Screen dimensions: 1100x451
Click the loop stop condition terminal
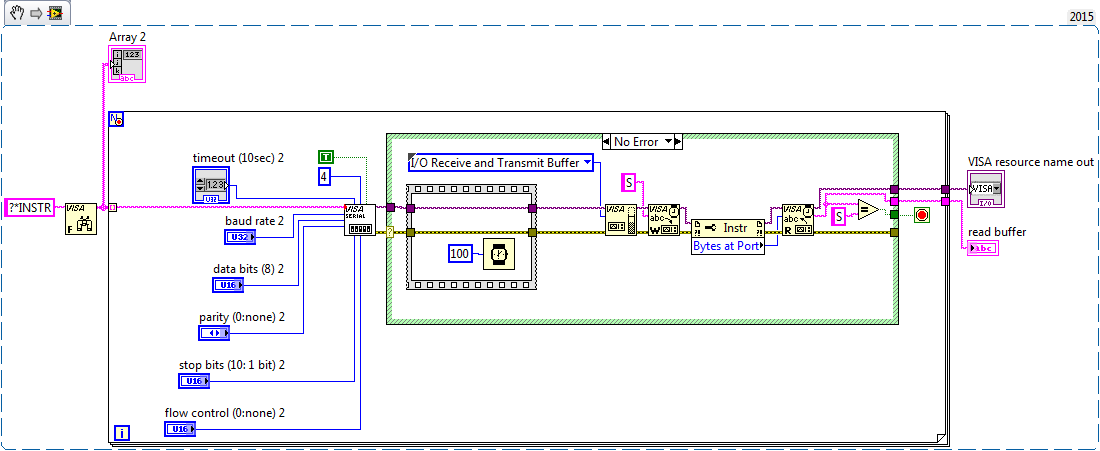point(921,216)
